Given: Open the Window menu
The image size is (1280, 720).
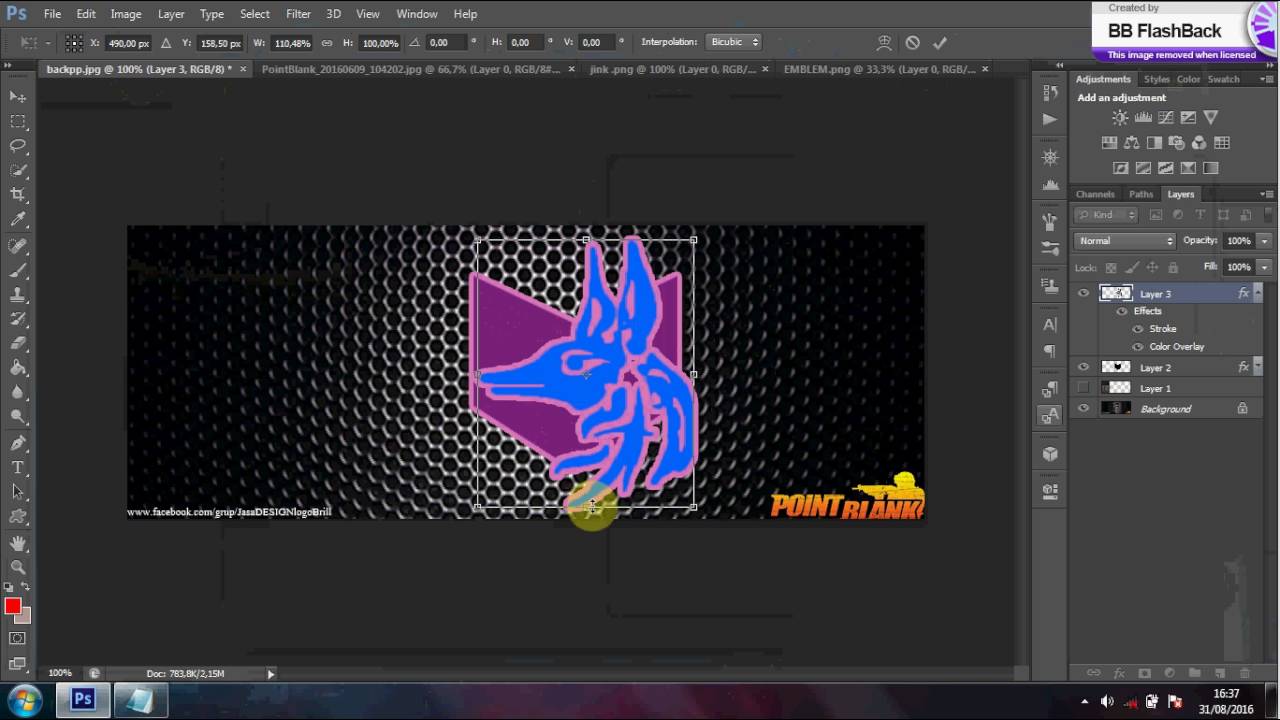Looking at the screenshot, I should tap(416, 14).
